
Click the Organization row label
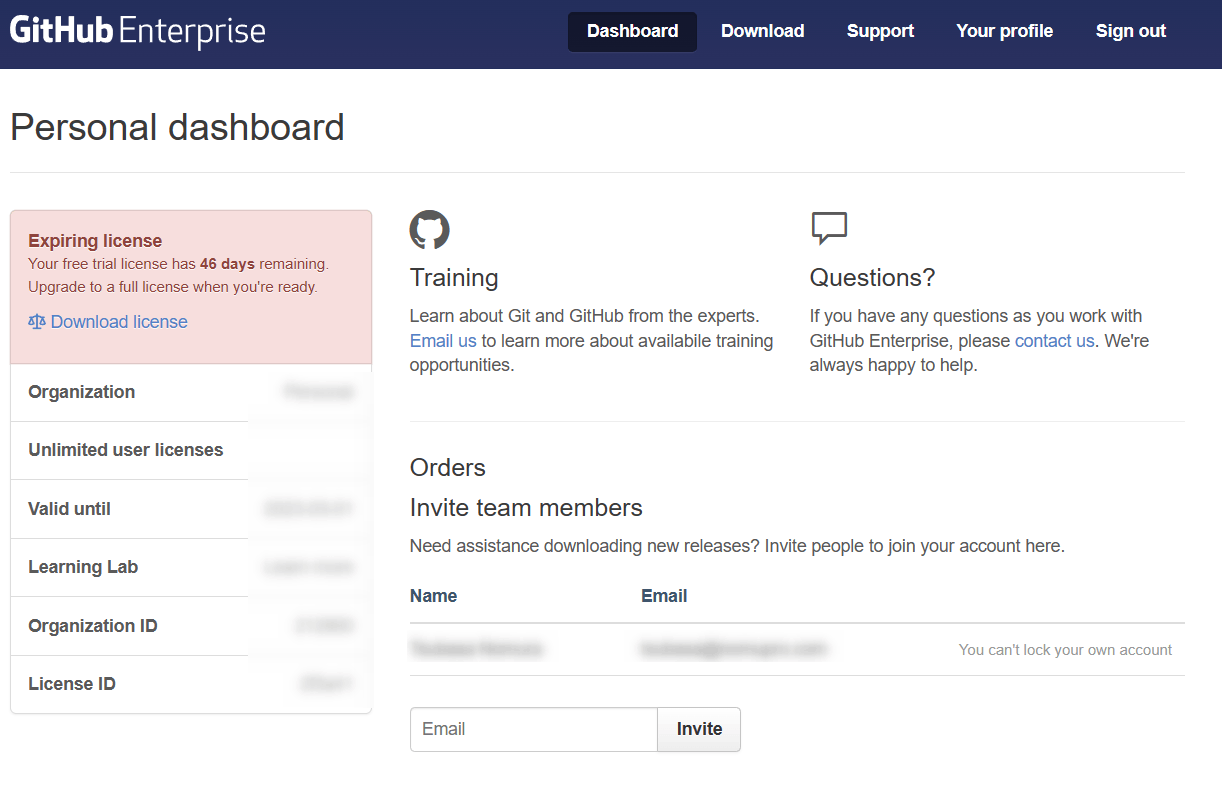[82, 392]
